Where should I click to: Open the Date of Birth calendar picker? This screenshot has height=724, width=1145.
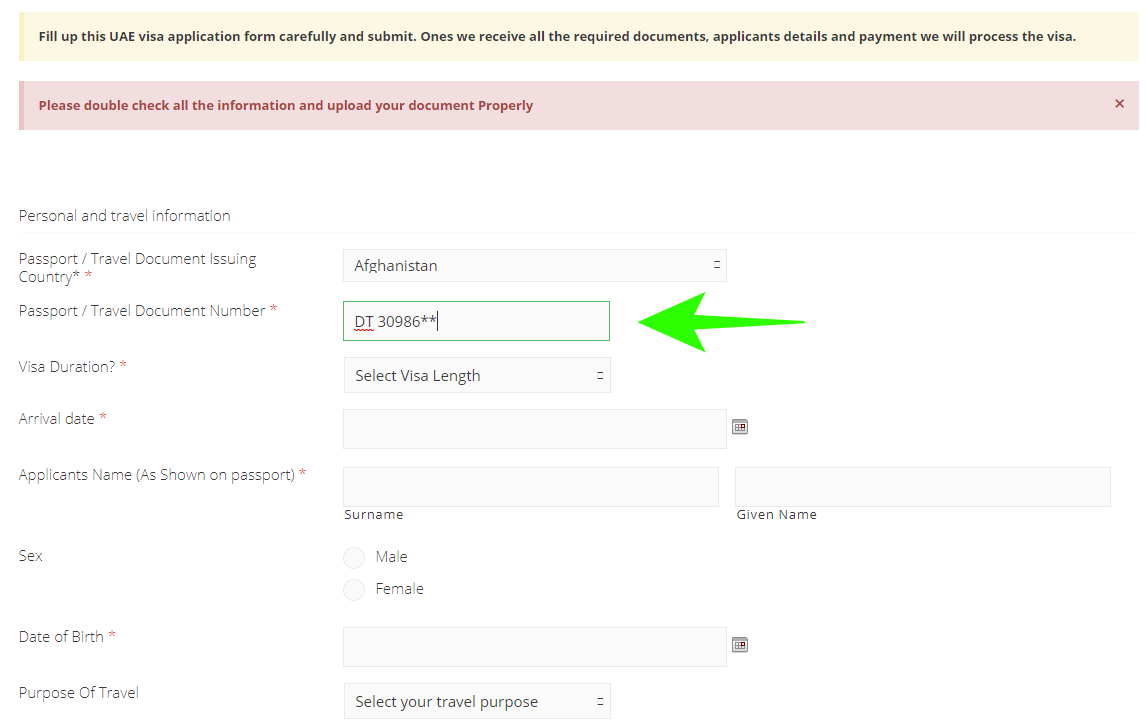coord(740,644)
